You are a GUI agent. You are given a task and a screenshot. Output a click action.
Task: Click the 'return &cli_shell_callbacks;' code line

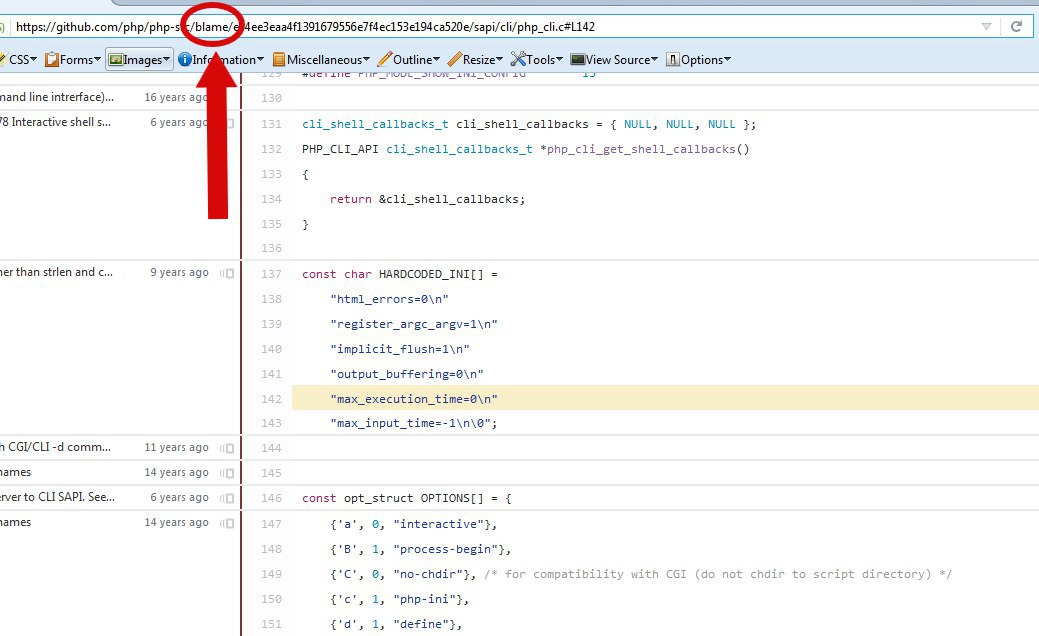(427, 199)
